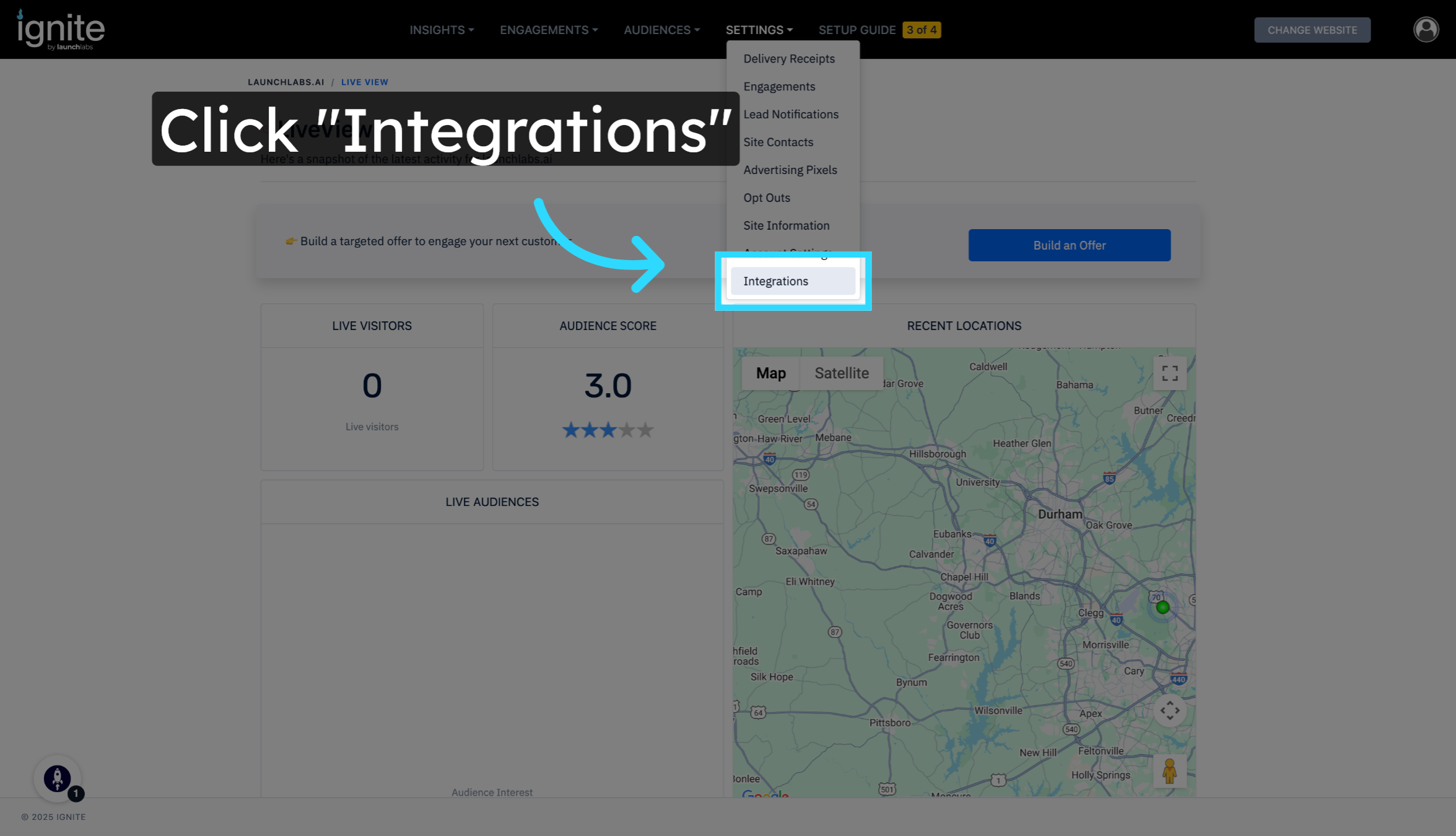
Task: Click the Street View pegman icon
Action: coord(1169,771)
